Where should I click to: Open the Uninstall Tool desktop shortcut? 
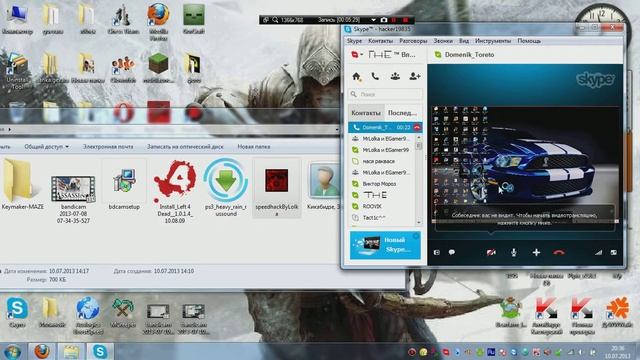pos(17,70)
